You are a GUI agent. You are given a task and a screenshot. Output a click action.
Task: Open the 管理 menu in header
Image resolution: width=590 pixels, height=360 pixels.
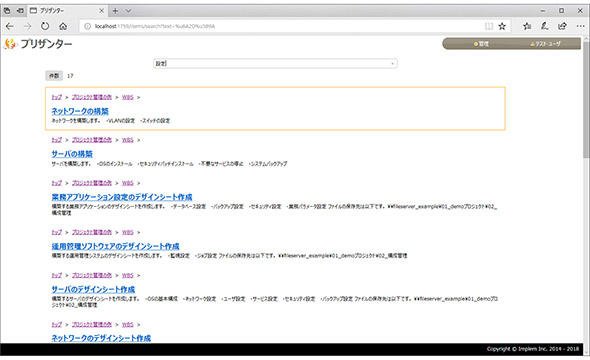[481, 44]
